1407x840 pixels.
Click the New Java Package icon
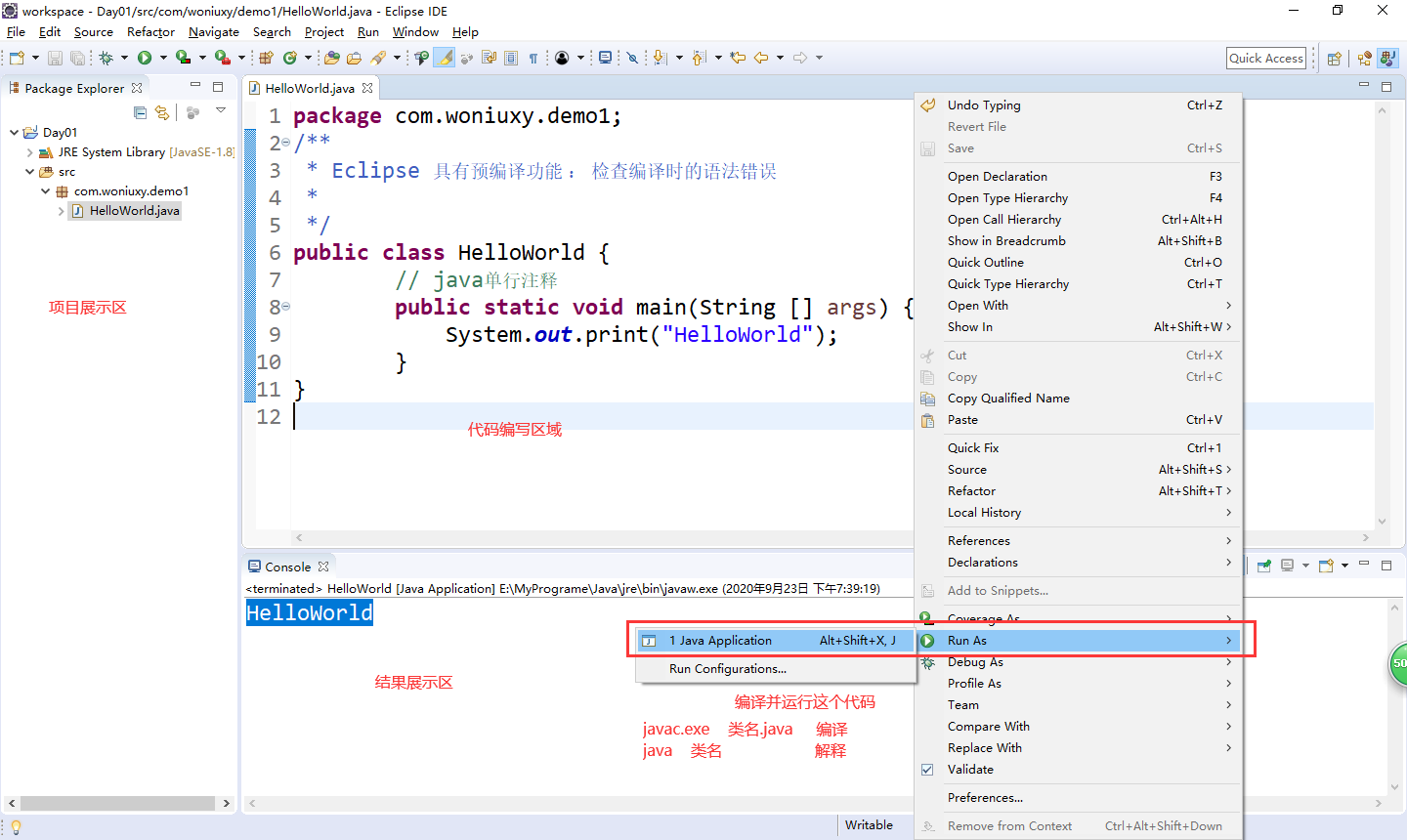coord(267,58)
